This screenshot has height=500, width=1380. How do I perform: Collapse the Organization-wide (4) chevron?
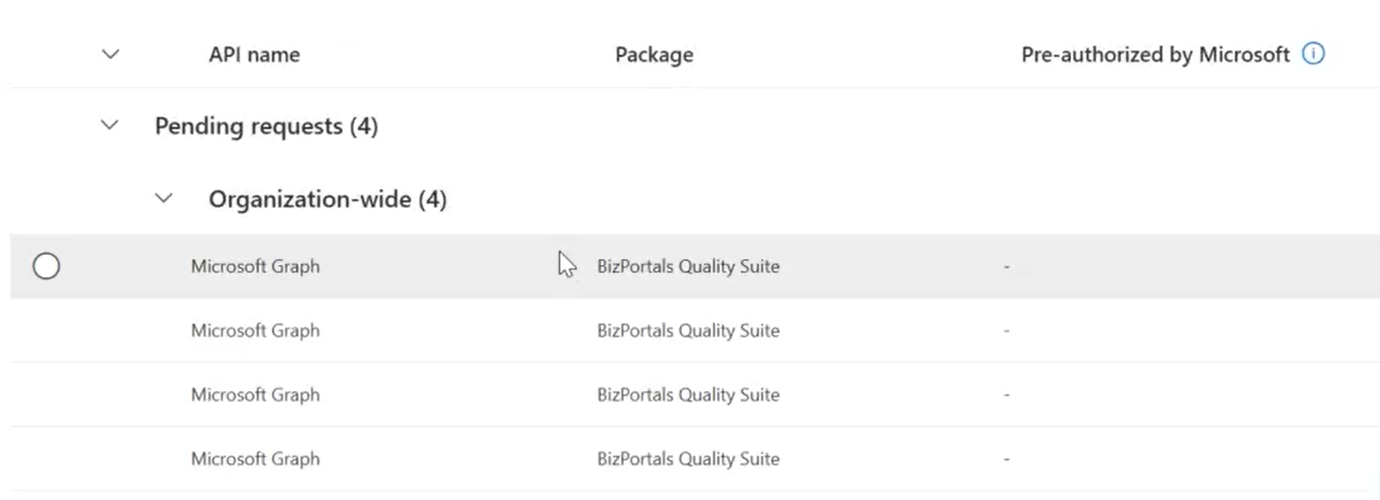(164, 199)
